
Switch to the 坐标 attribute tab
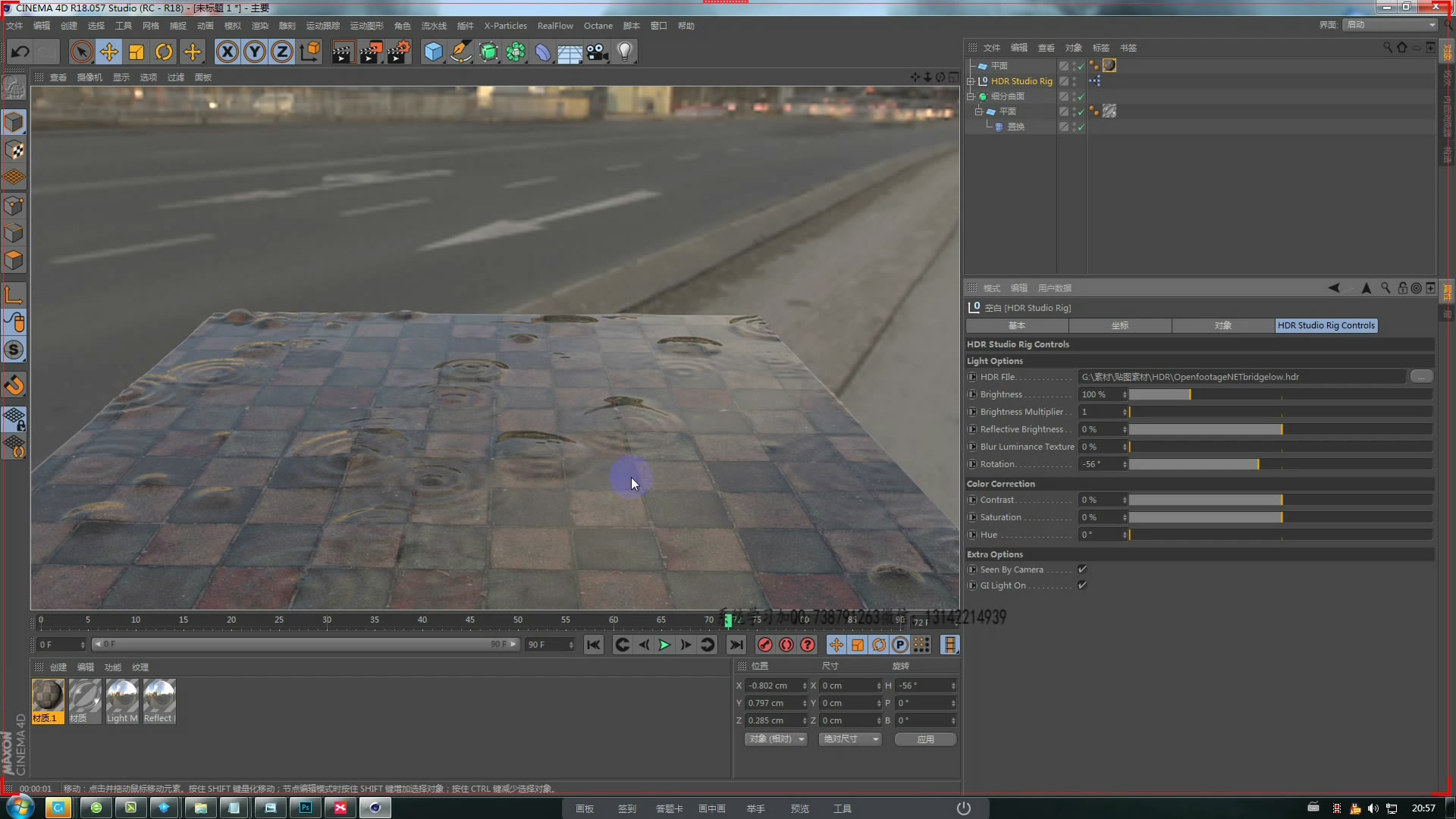click(1119, 325)
